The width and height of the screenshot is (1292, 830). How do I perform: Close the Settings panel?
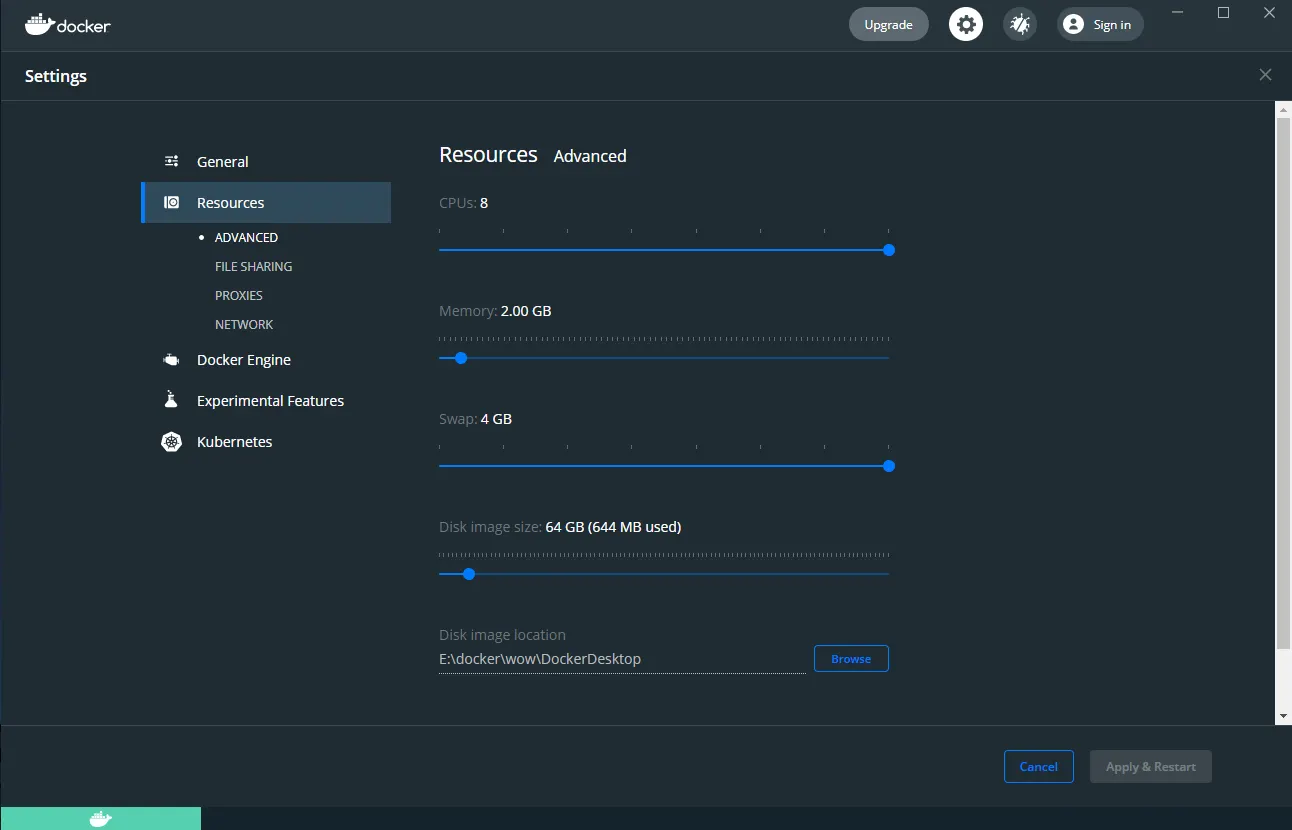(x=1265, y=75)
